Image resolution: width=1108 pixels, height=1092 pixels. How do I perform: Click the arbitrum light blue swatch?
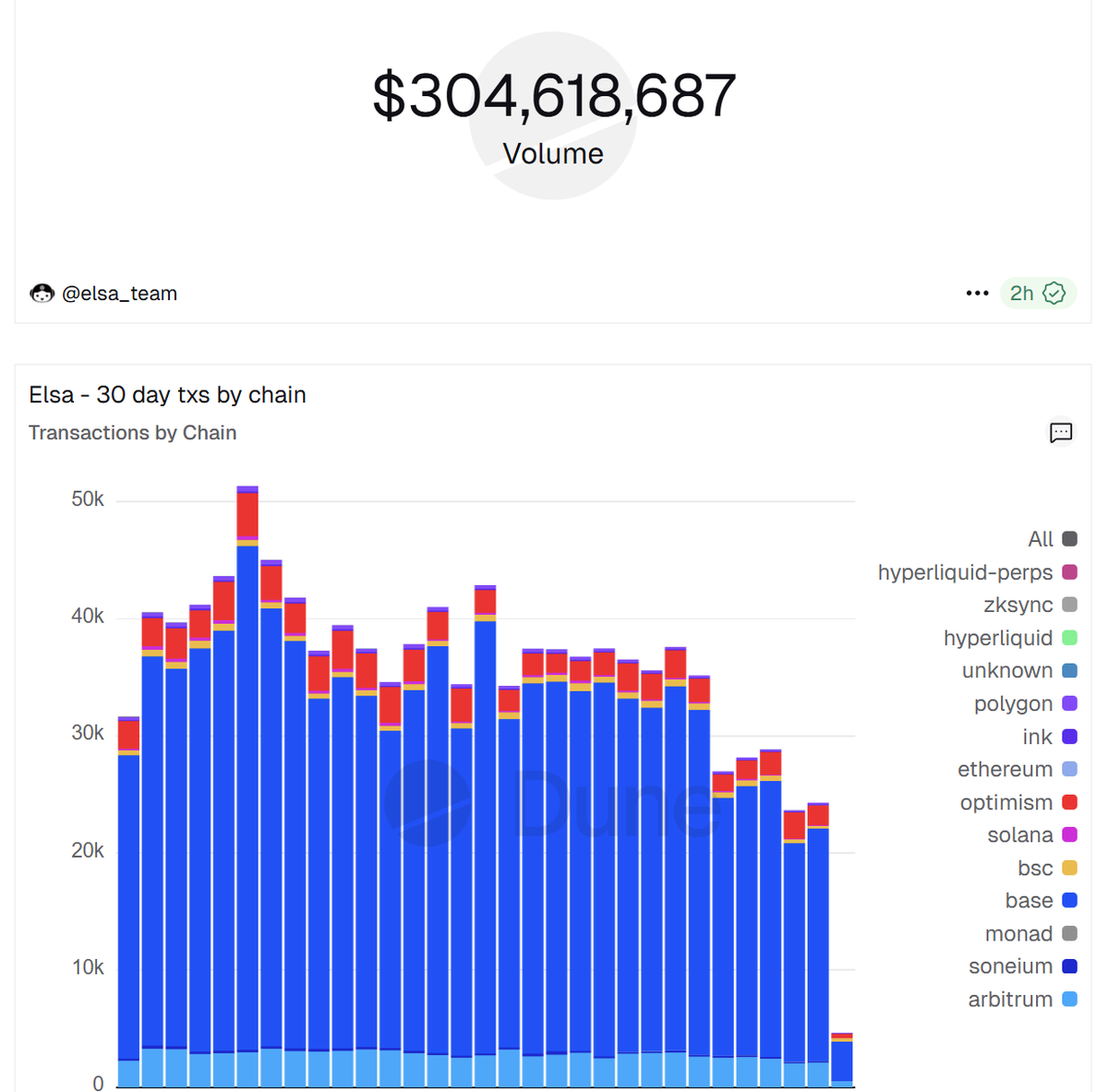(x=1069, y=999)
